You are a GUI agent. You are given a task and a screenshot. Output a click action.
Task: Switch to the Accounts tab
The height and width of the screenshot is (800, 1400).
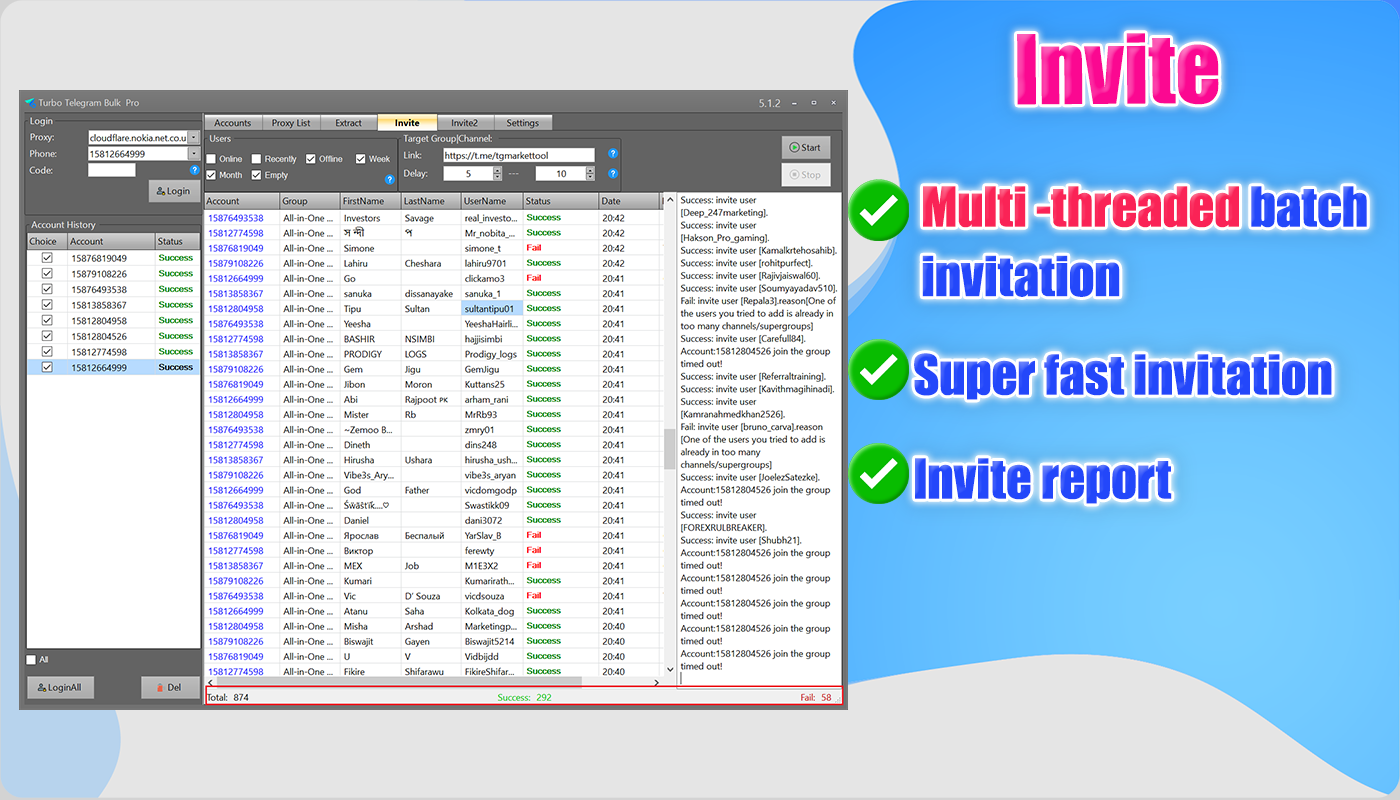click(x=233, y=123)
